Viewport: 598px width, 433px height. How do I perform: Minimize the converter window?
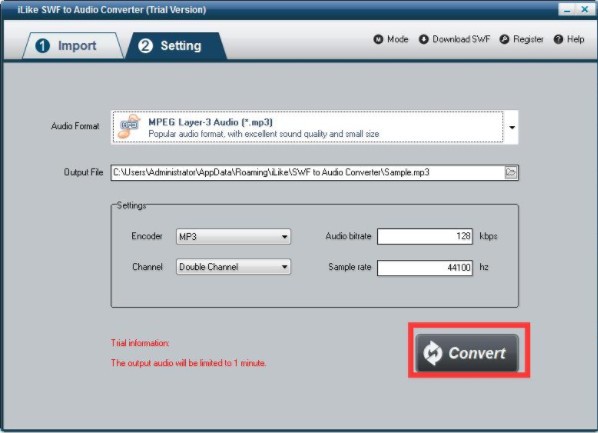[x=567, y=10]
